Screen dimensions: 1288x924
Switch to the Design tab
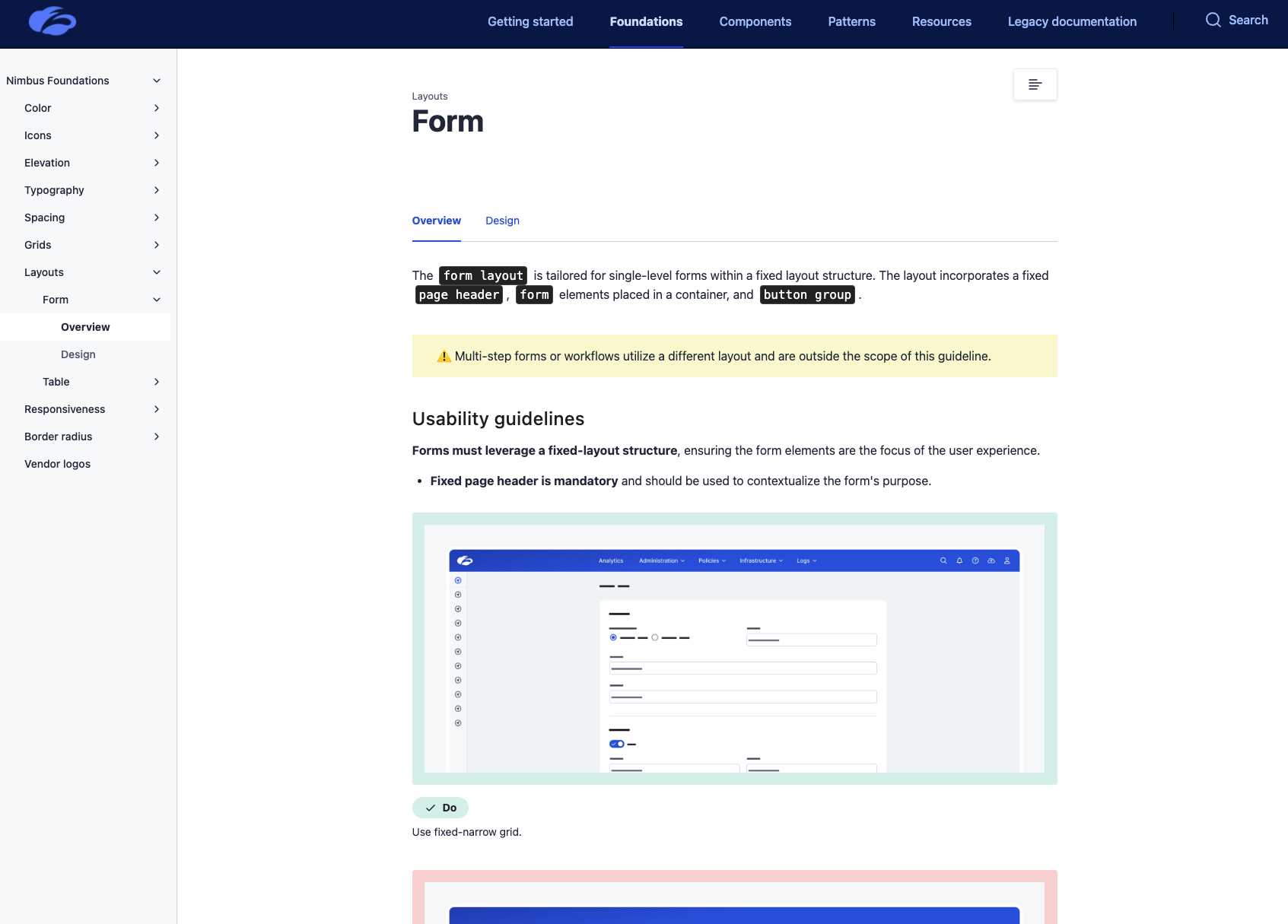coord(502,221)
